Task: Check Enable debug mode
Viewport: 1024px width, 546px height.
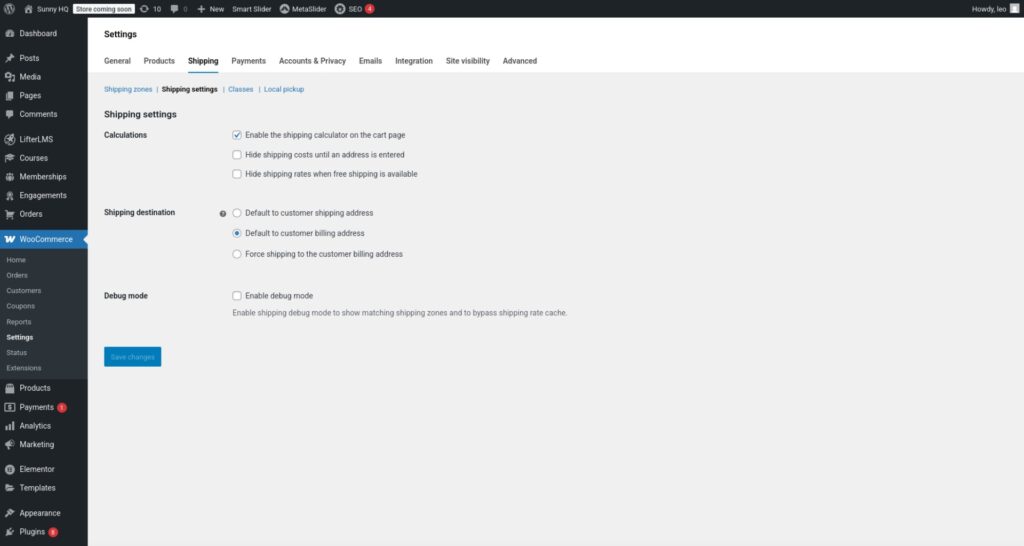Action: [x=237, y=296]
